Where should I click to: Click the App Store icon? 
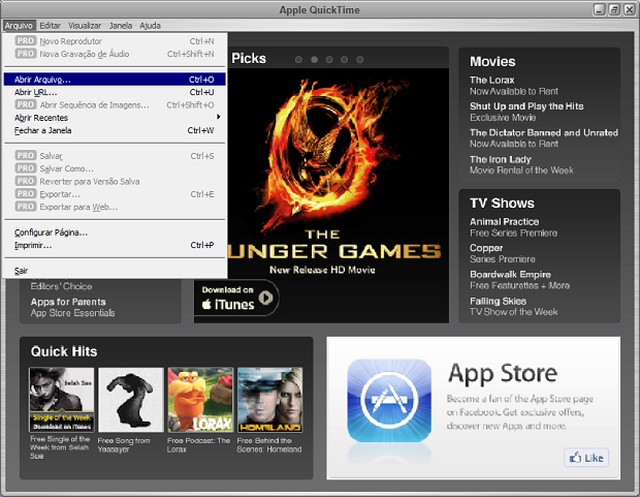(389, 401)
